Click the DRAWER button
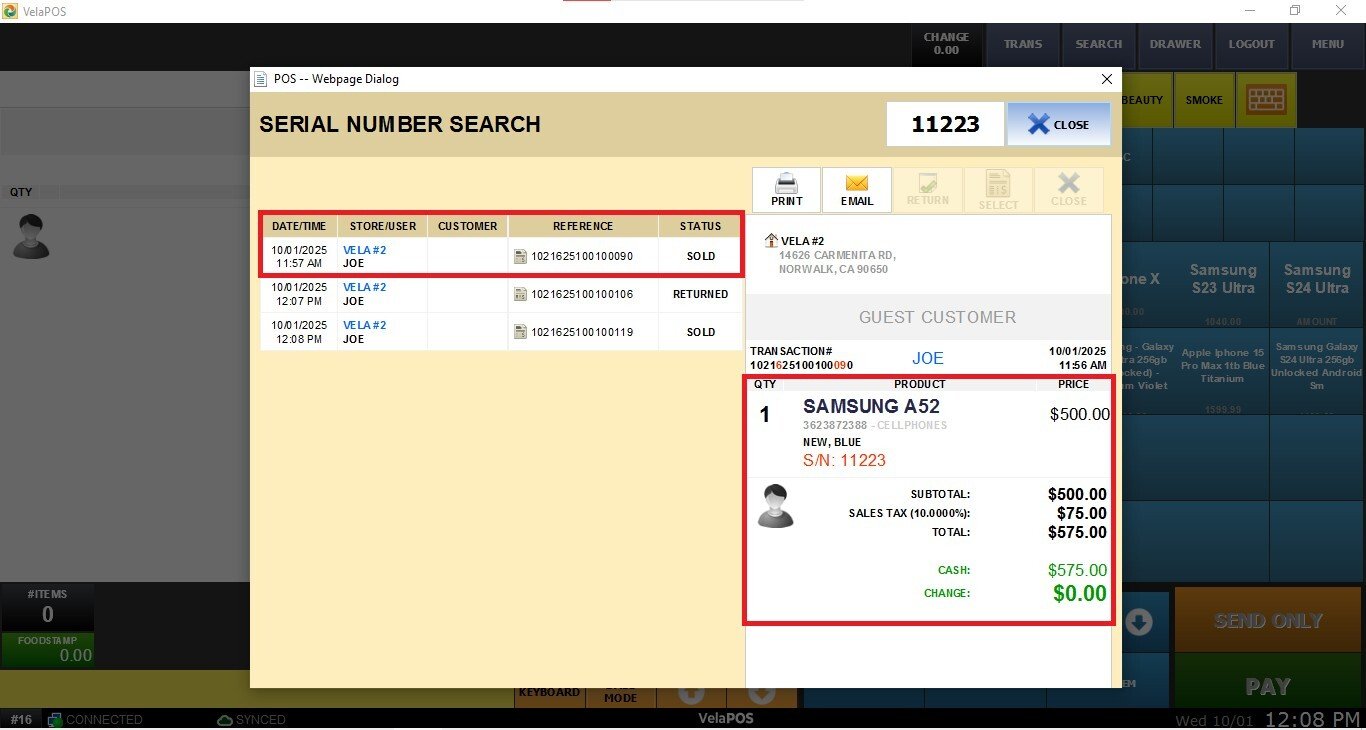The height and width of the screenshot is (730, 1366). (1175, 45)
